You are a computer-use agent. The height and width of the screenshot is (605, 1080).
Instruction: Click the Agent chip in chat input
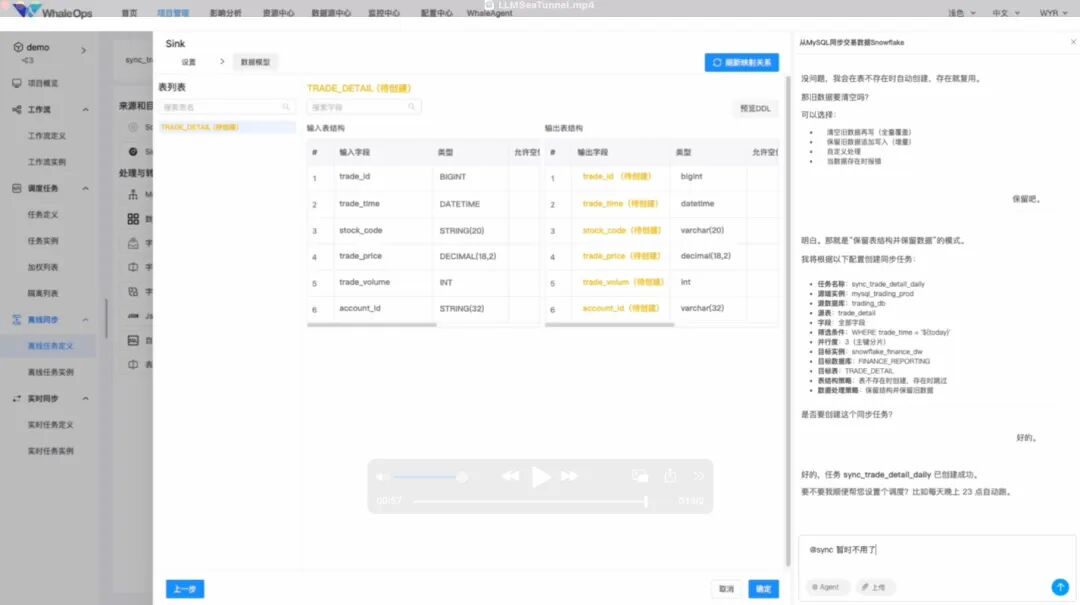826,587
